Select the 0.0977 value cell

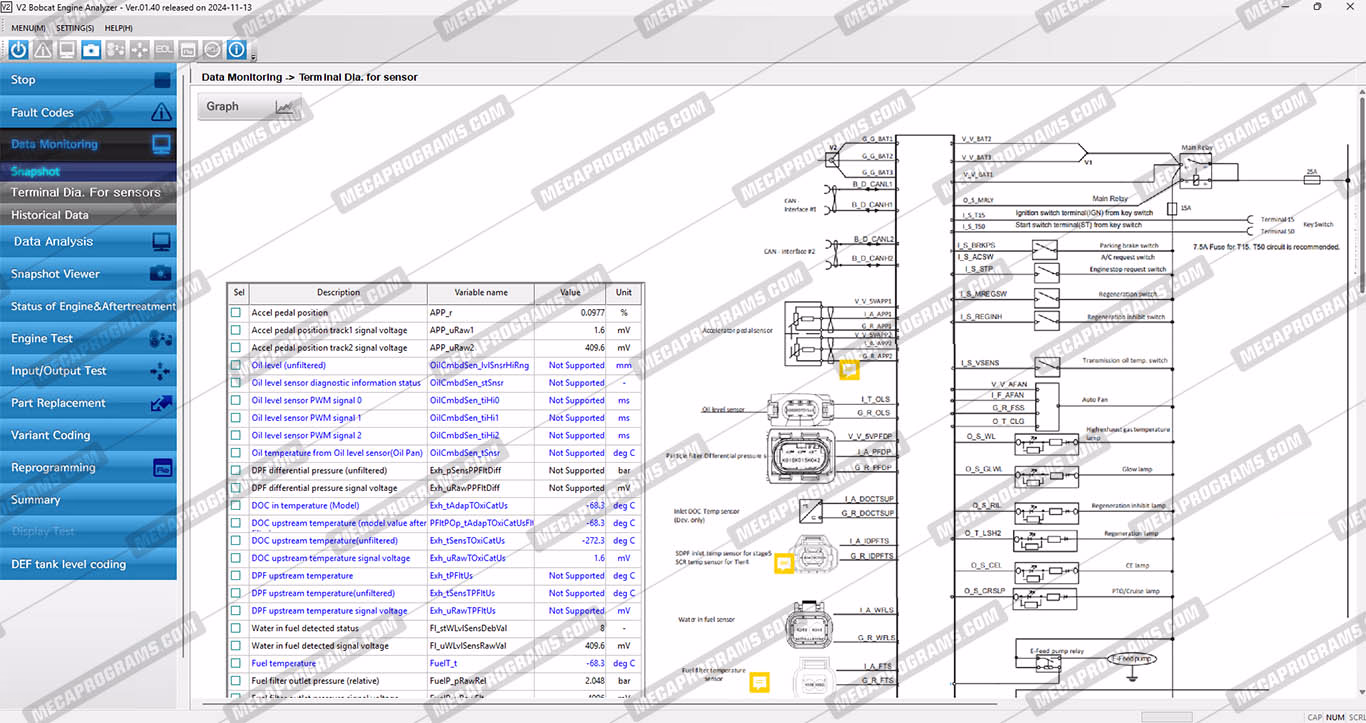pos(570,313)
